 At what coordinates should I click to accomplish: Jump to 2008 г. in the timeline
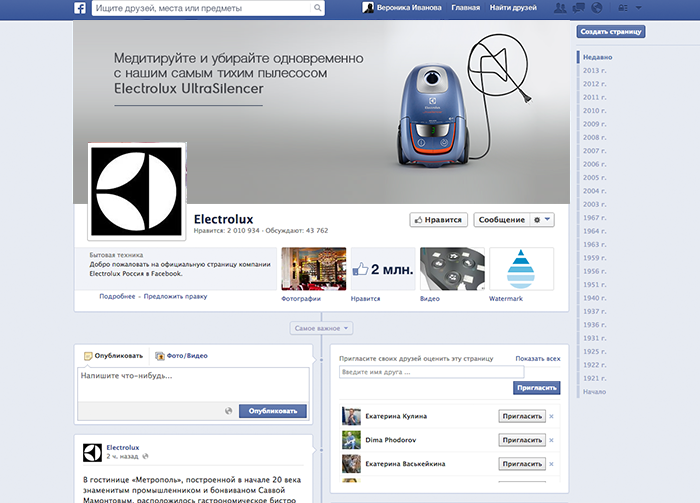tap(595, 137)
